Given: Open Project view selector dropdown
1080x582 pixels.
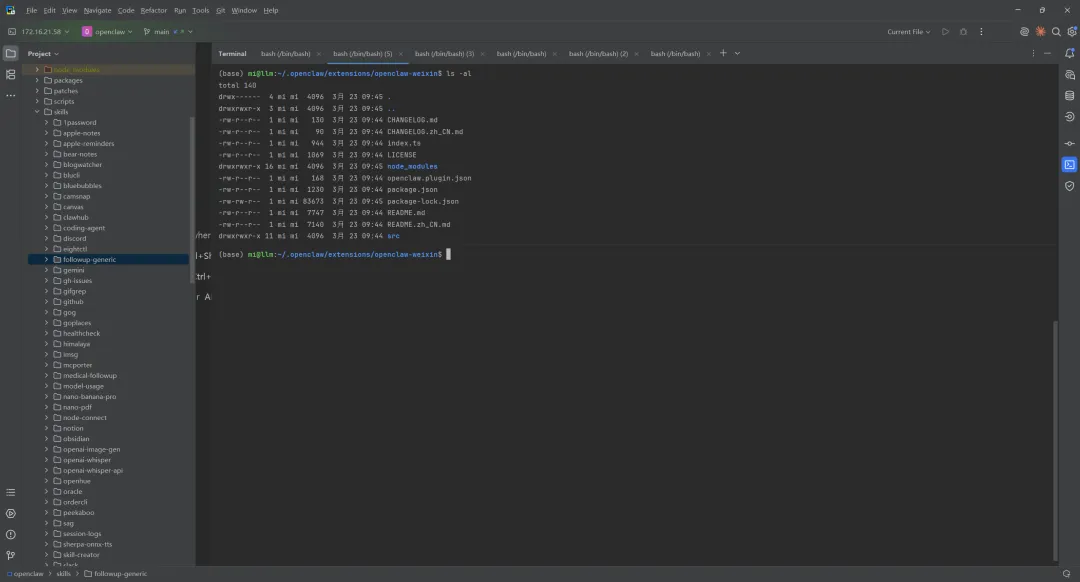Looking at the screenshot, I should coord(43,53).
